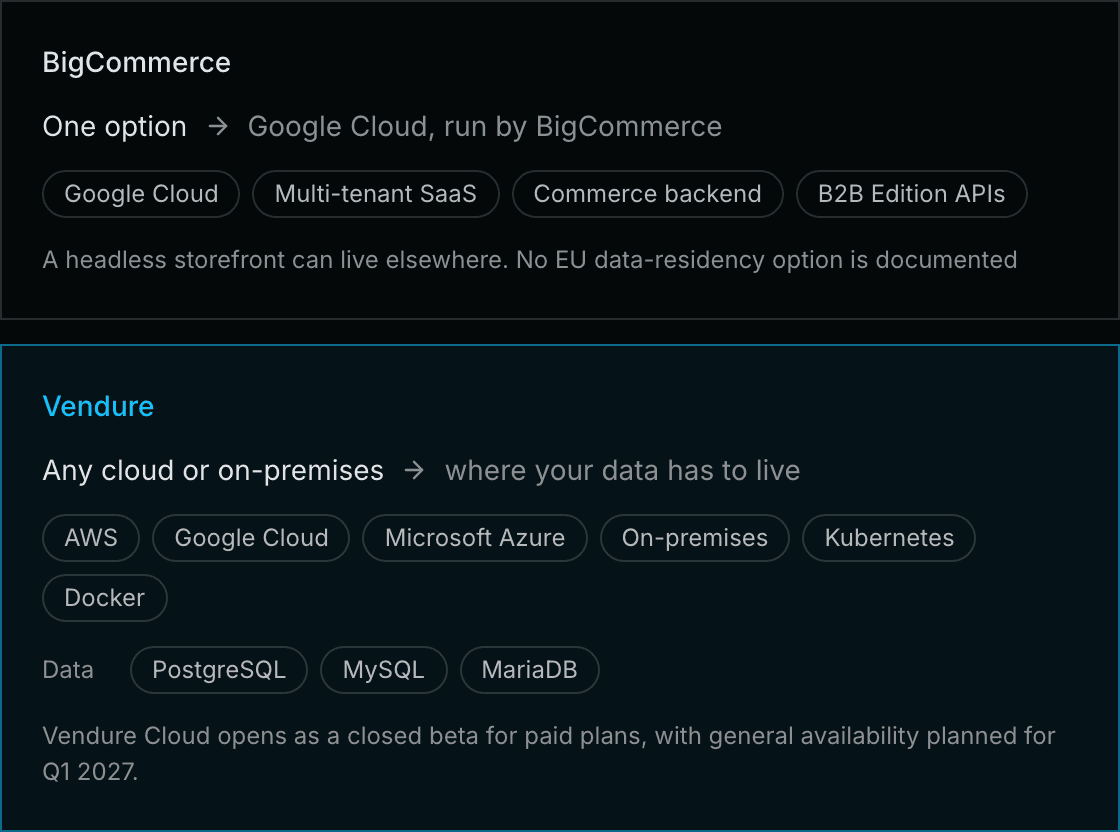Click 'where your data has to live' text
Image resolution: width=1120 pixels, height=832 pixels.
point(623,471)
